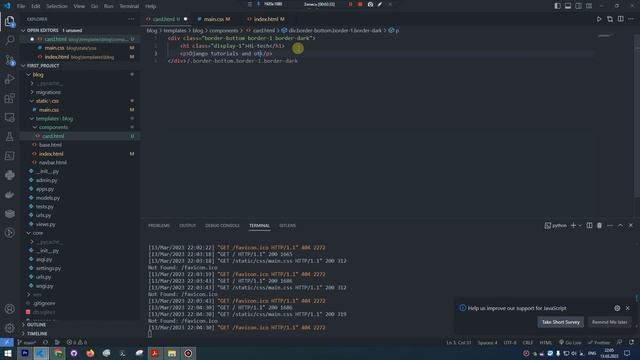Toggle bottom panel visibility
The image size is (640, 360).
pos(568,6)
